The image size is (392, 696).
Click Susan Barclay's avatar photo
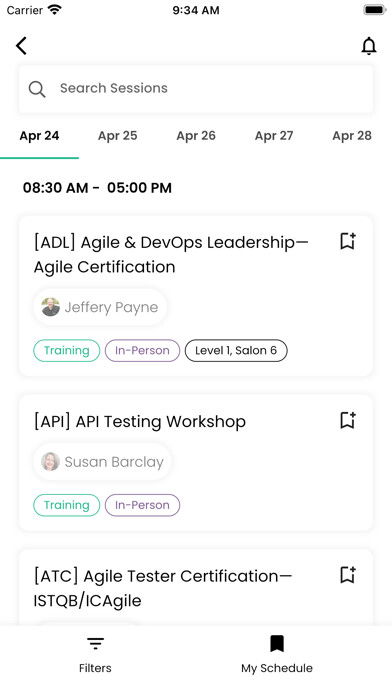(x=50, y=462)
